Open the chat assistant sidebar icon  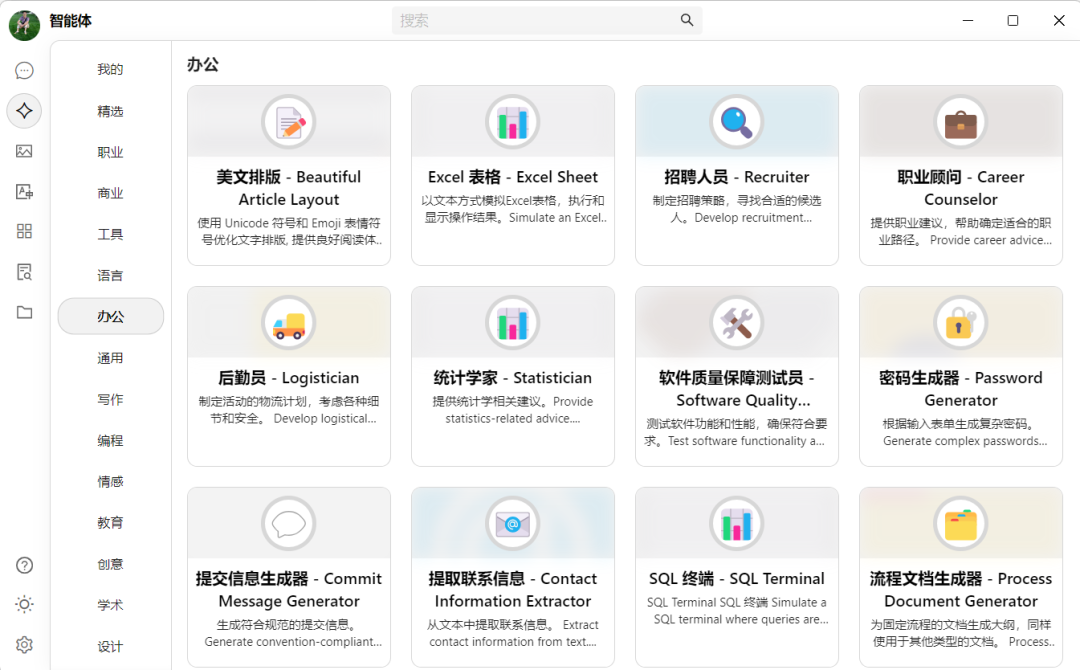point(24,70)
